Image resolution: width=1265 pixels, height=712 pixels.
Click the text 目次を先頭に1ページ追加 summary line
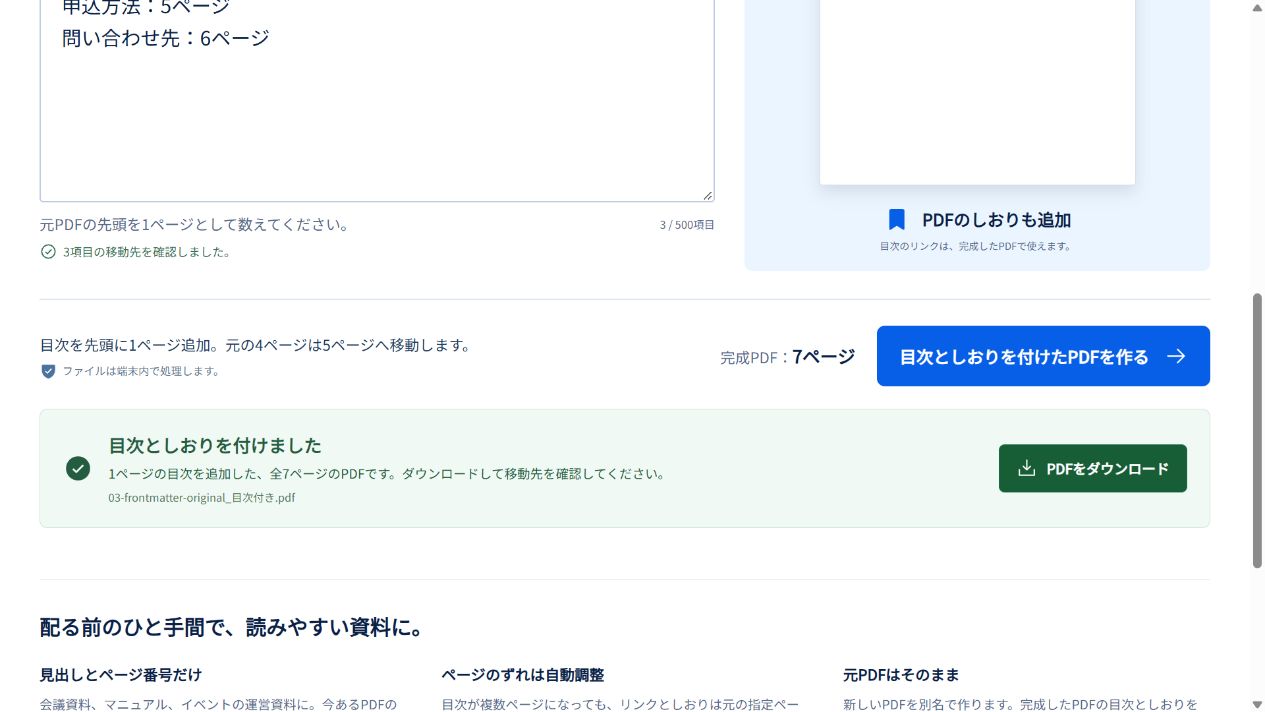coord(256,345)
